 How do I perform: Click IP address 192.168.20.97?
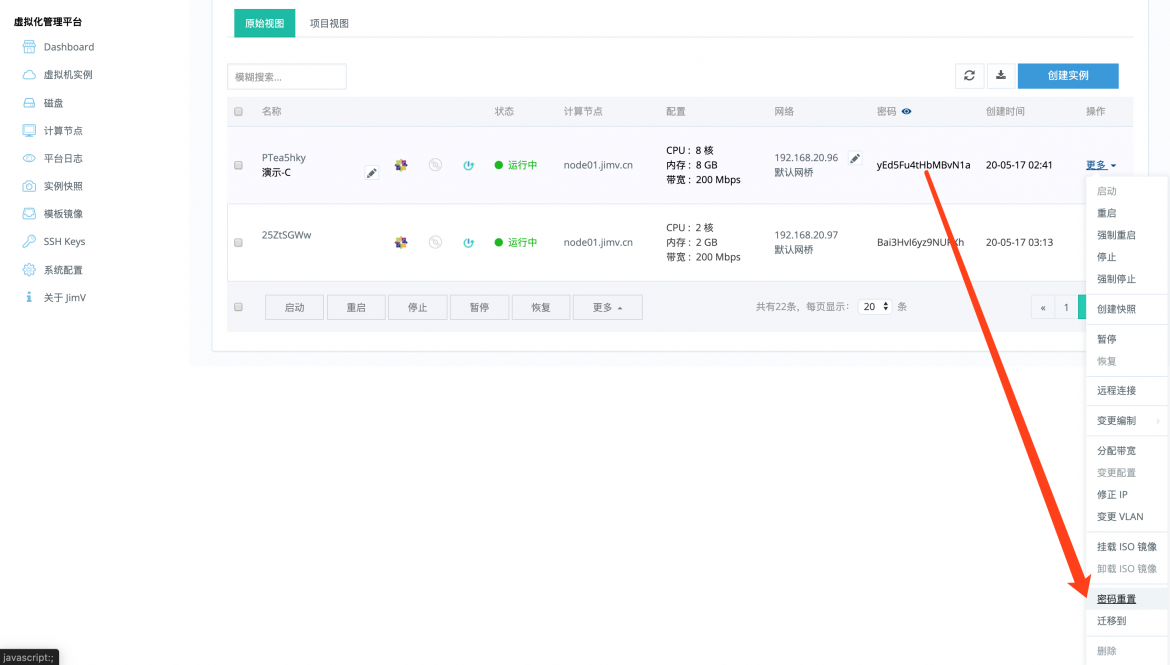point(806,235)
